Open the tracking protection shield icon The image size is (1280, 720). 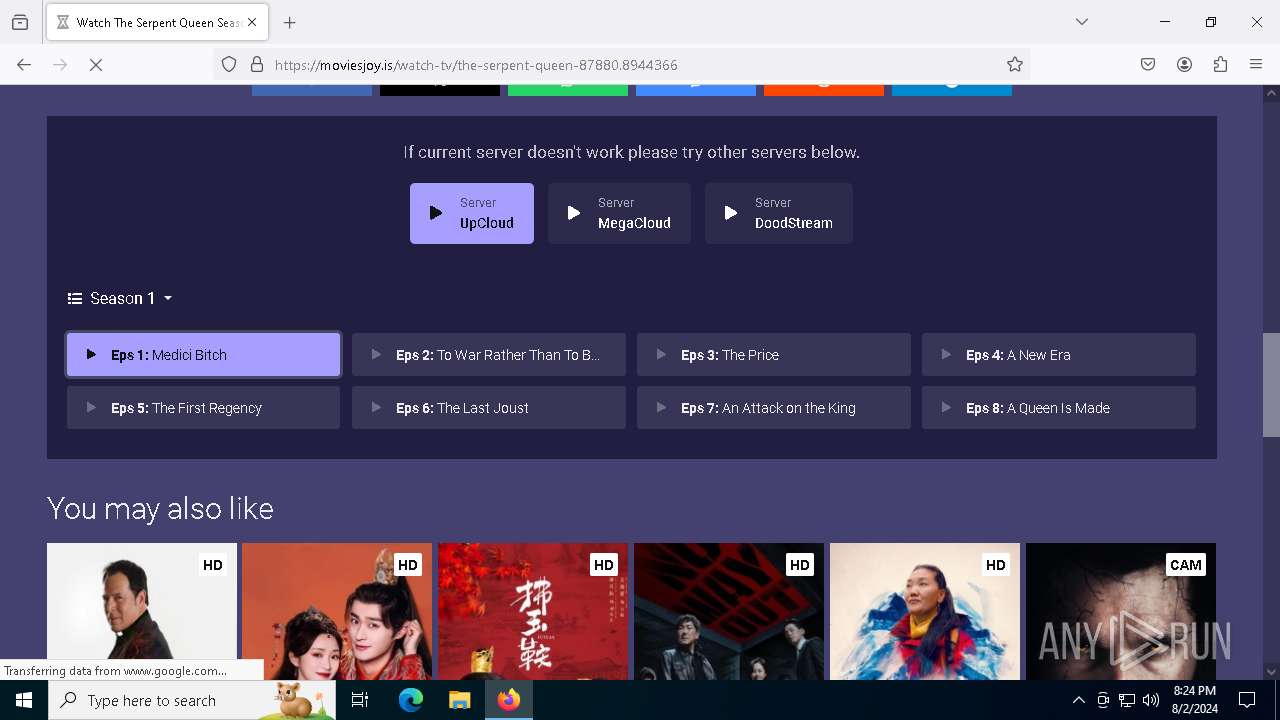229,65
